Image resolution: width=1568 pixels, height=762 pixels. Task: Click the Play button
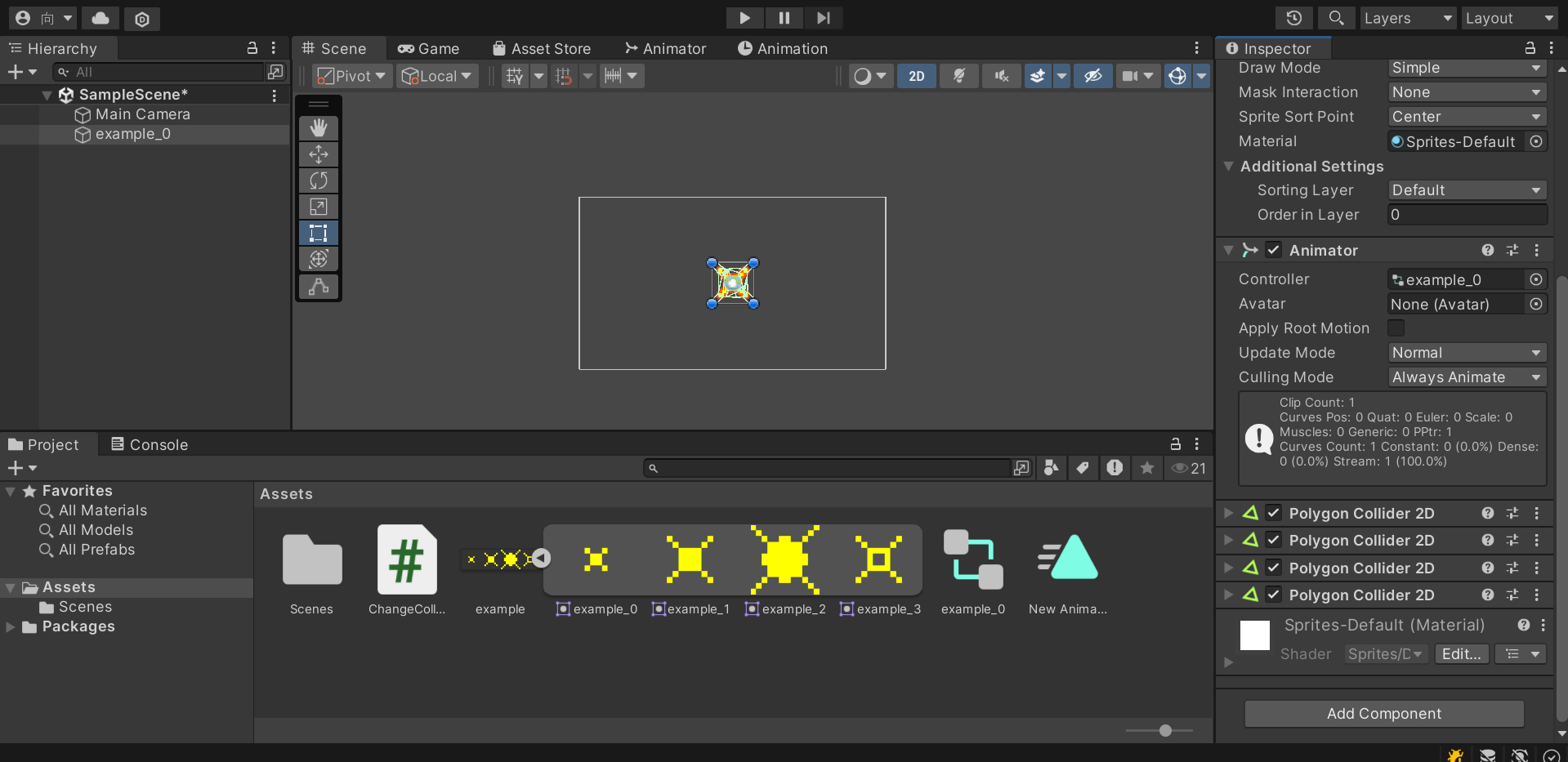point(744,18)
